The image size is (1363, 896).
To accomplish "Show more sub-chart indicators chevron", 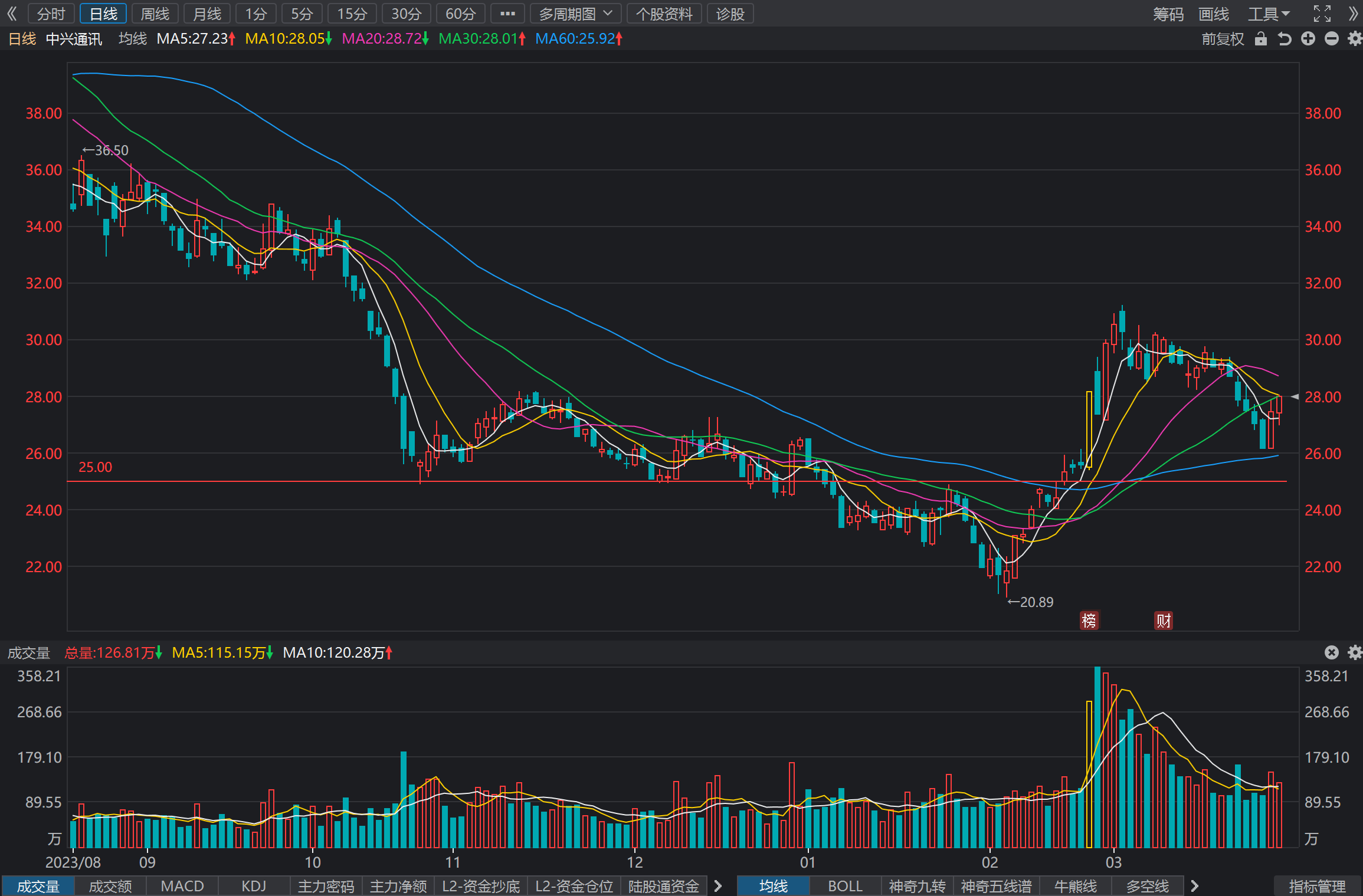I will 718,886.
